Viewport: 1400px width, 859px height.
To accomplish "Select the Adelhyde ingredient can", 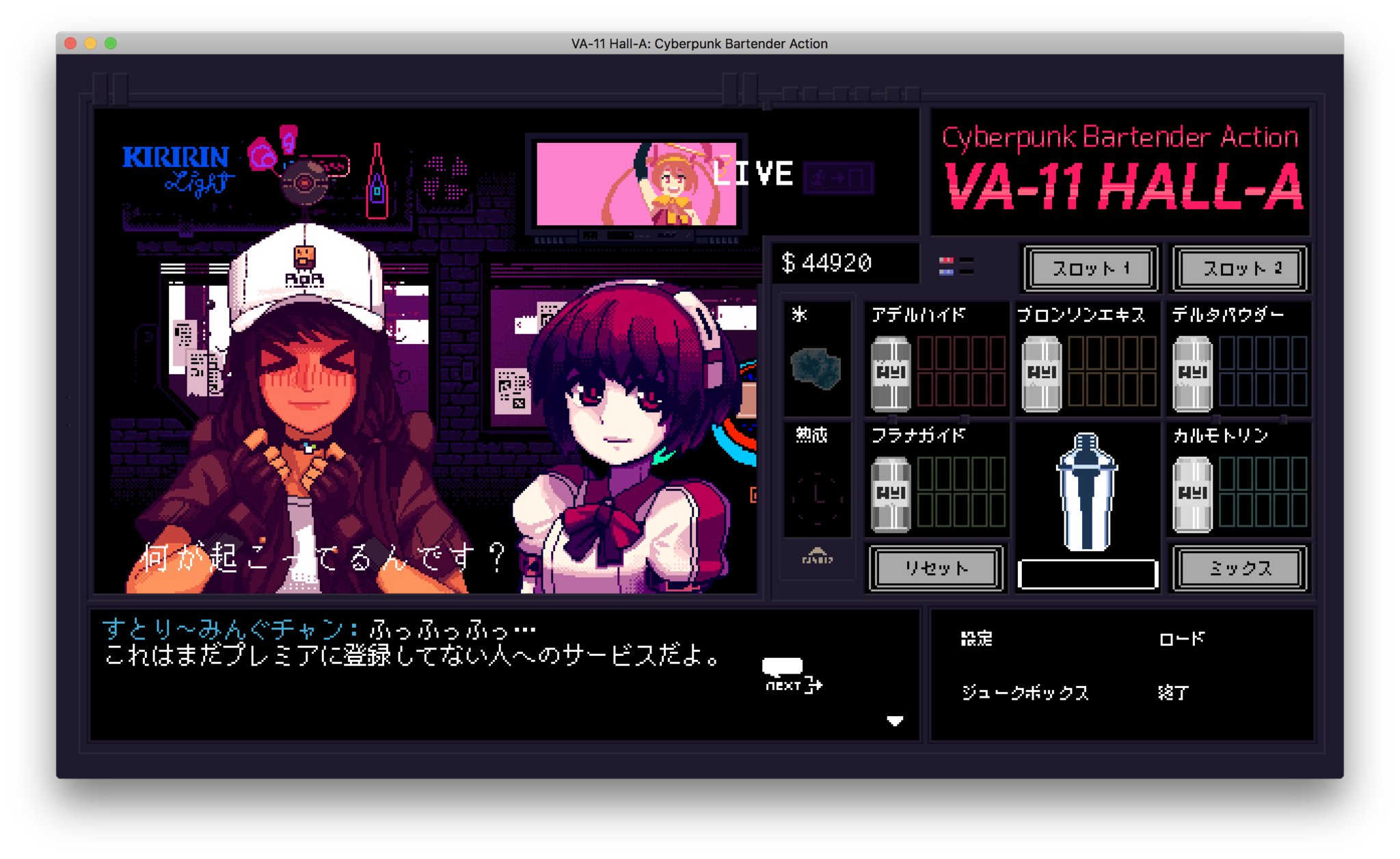I will click(891, 373).
